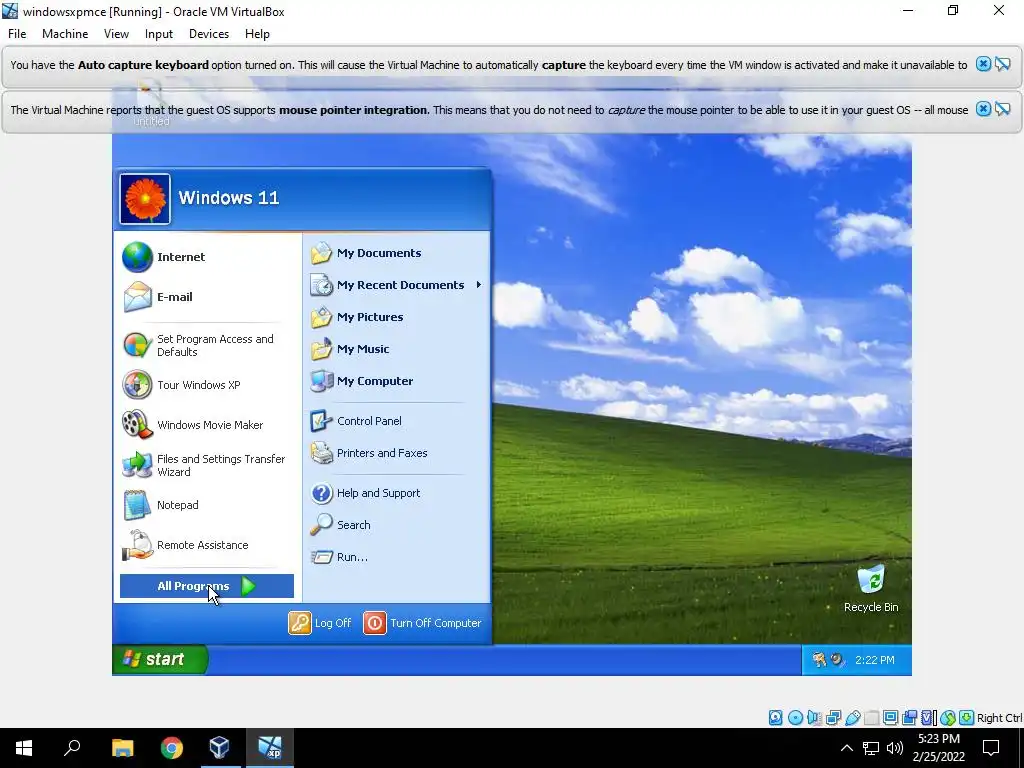Suppress the Auto capture keyboard notification permanently
This screenshot has width=1024, height=768.
[1002, 64]
